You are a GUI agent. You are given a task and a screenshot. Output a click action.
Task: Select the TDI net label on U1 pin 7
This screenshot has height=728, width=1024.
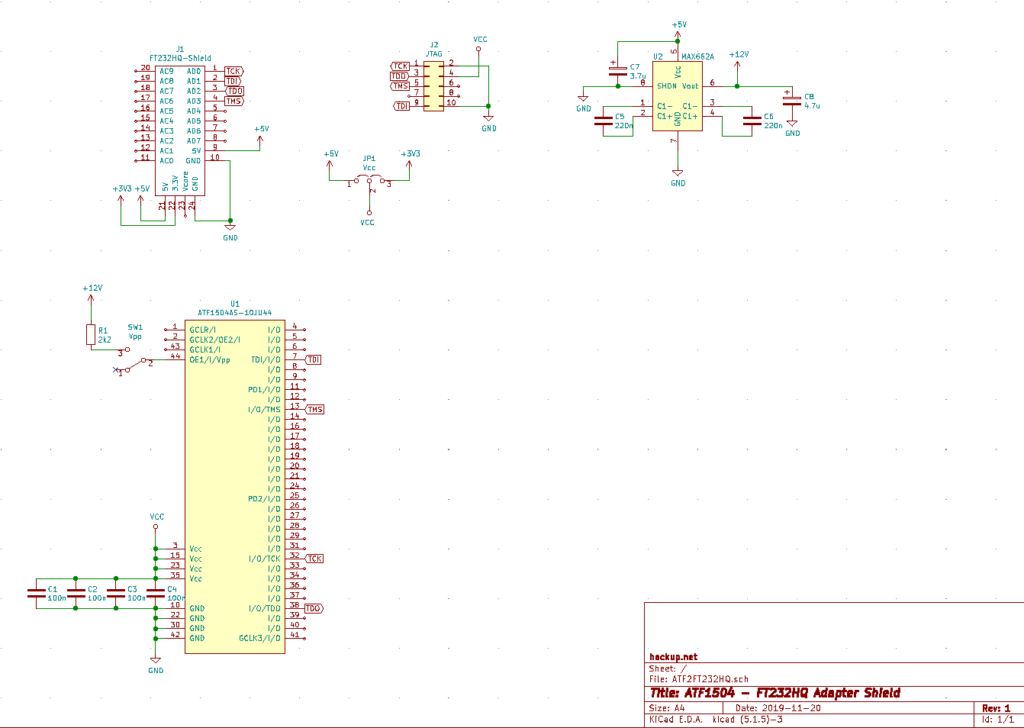tap(312, 357)
